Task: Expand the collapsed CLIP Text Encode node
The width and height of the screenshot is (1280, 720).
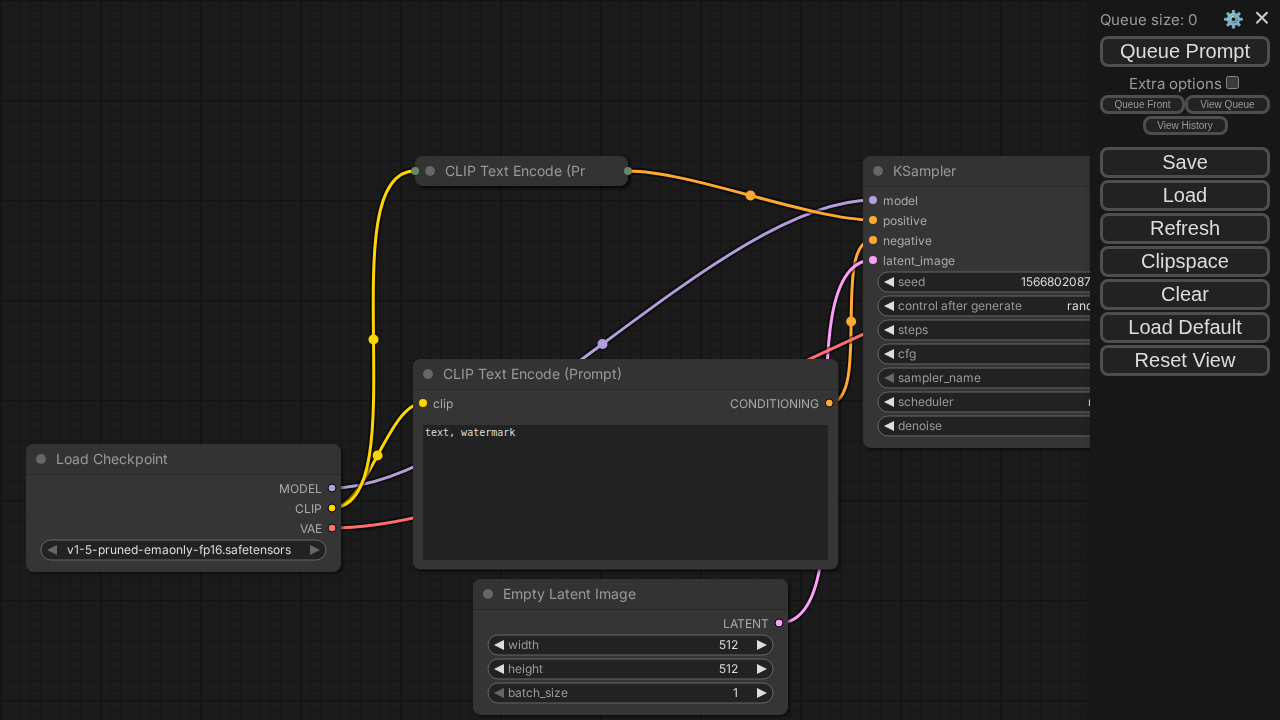Action: (x=430, y=171)
